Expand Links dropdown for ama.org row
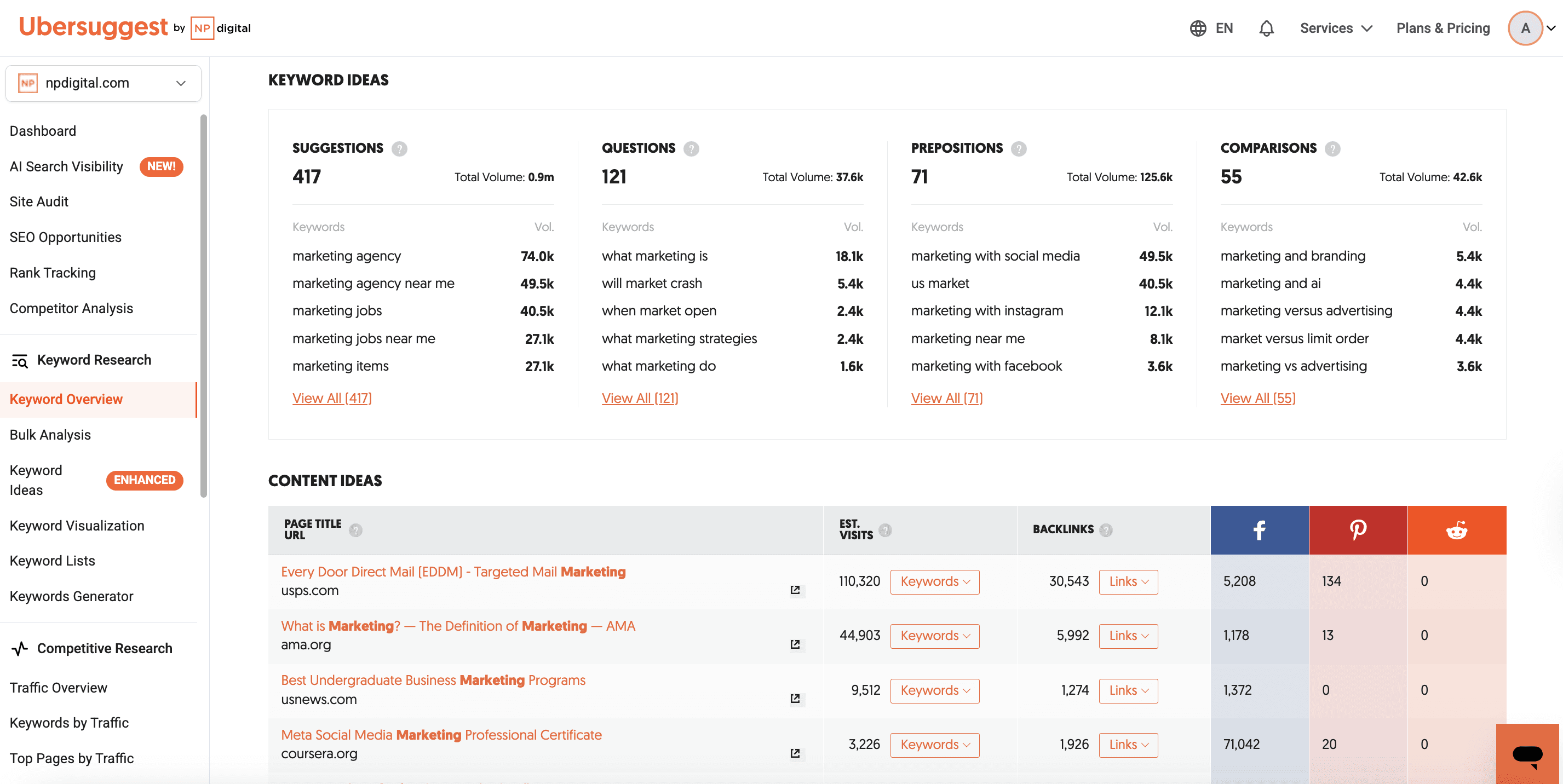This screenshot has width=1563, height=784. coord(1128,636)
